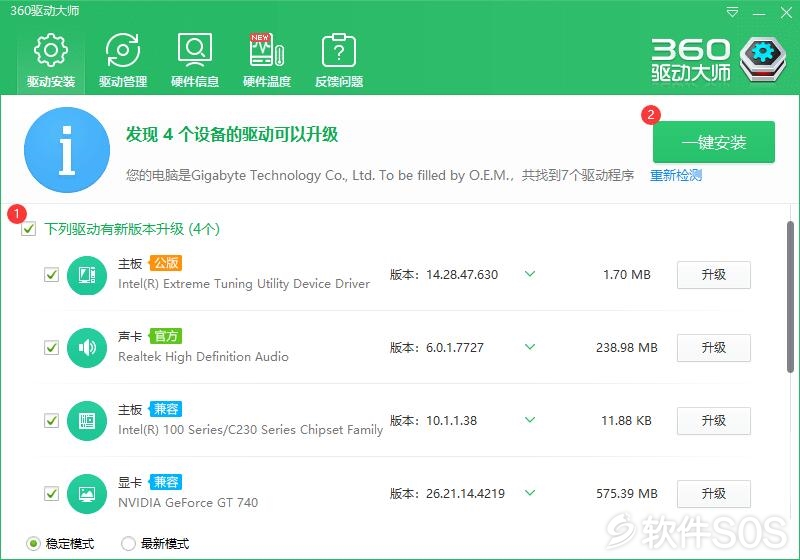Click the 兼容 tag on NVIDIA GeForce row
Viewport: 800px width, 560px height.
point(166,482)
